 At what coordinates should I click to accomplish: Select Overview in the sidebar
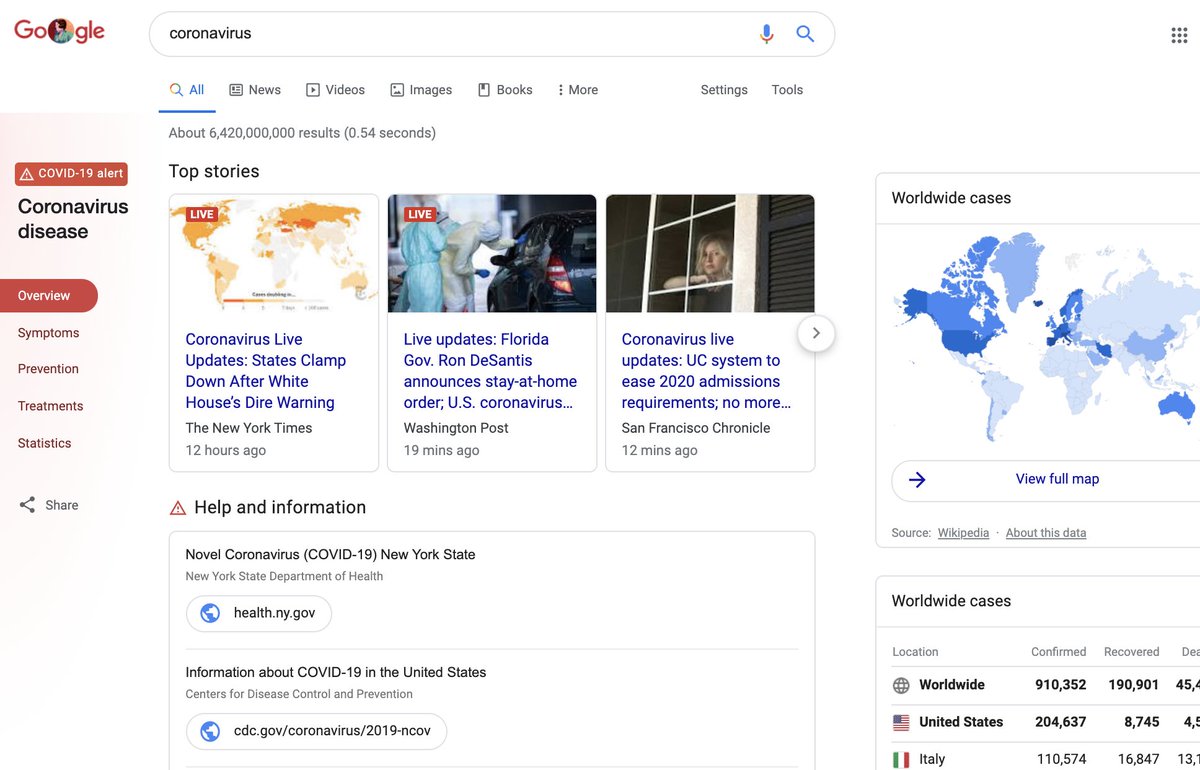[x=49, y=296]
